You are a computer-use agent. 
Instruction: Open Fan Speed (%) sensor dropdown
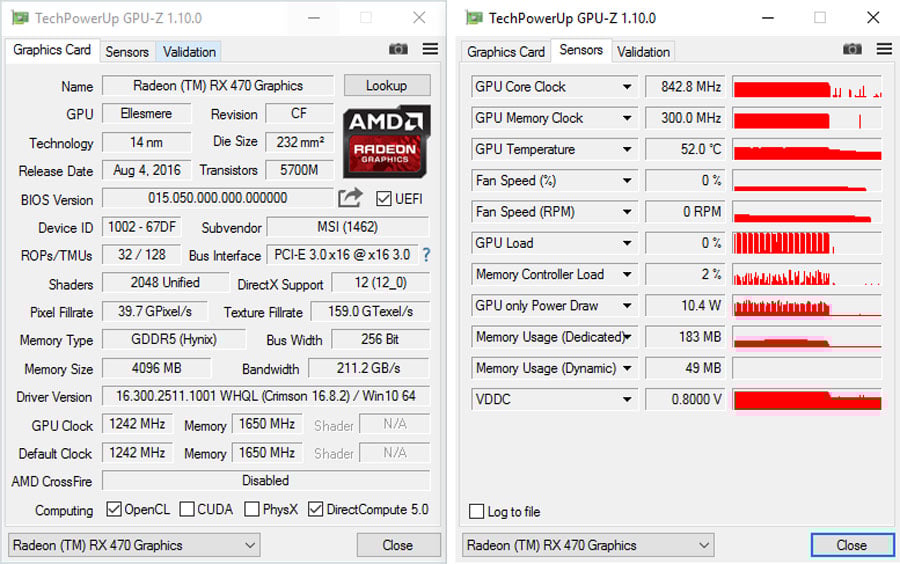pos(627,181)
